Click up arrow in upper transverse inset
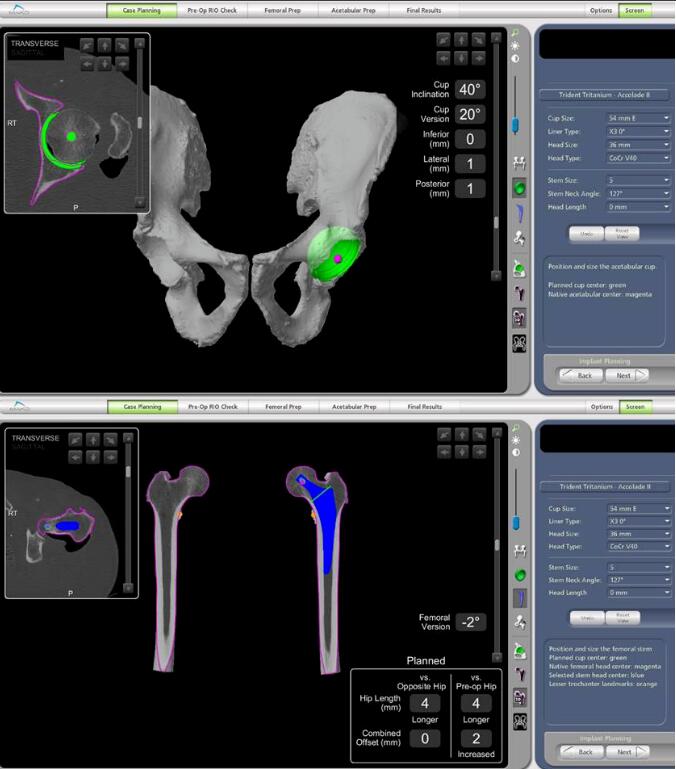This screenshot has width=676, height=769. click(104, 44)
